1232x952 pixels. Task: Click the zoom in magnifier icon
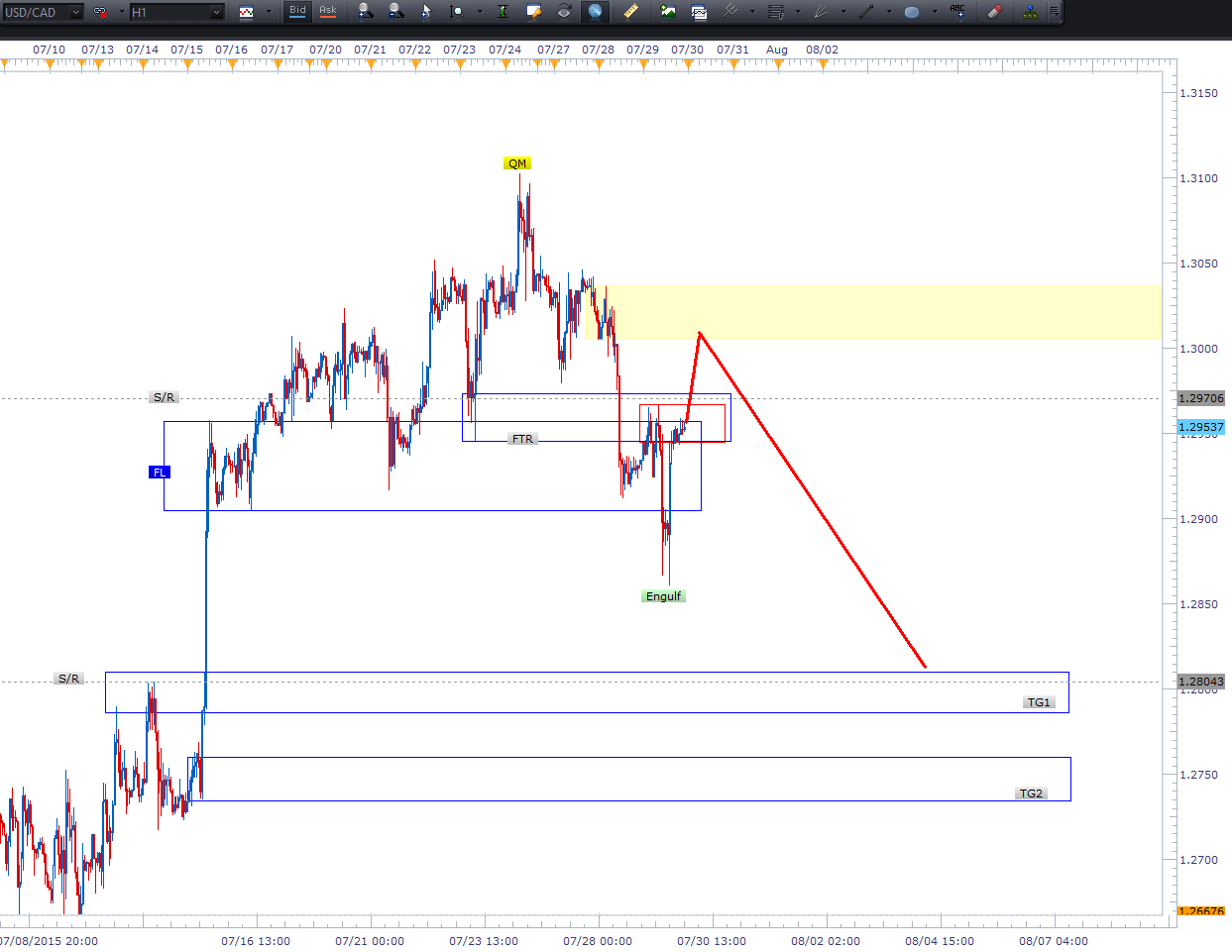pos(366,12)
